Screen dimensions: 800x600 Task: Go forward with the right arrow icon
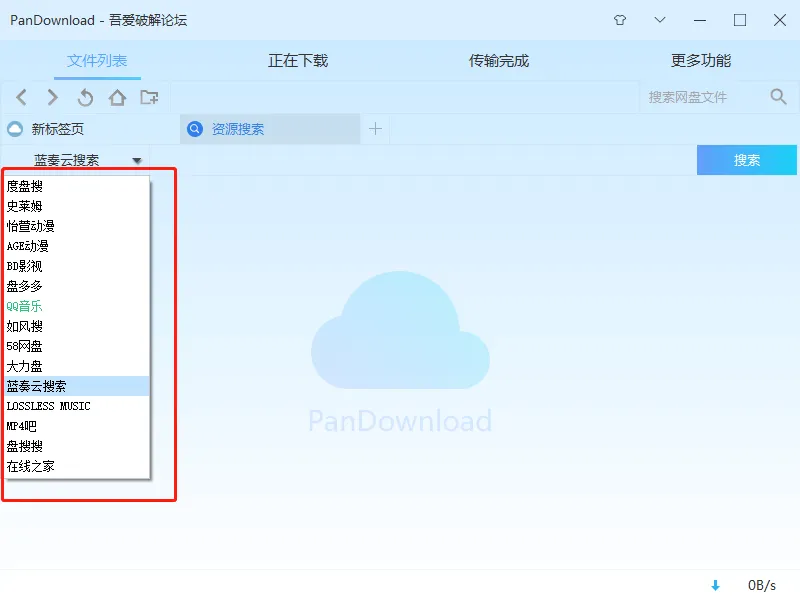coord(53,97)
